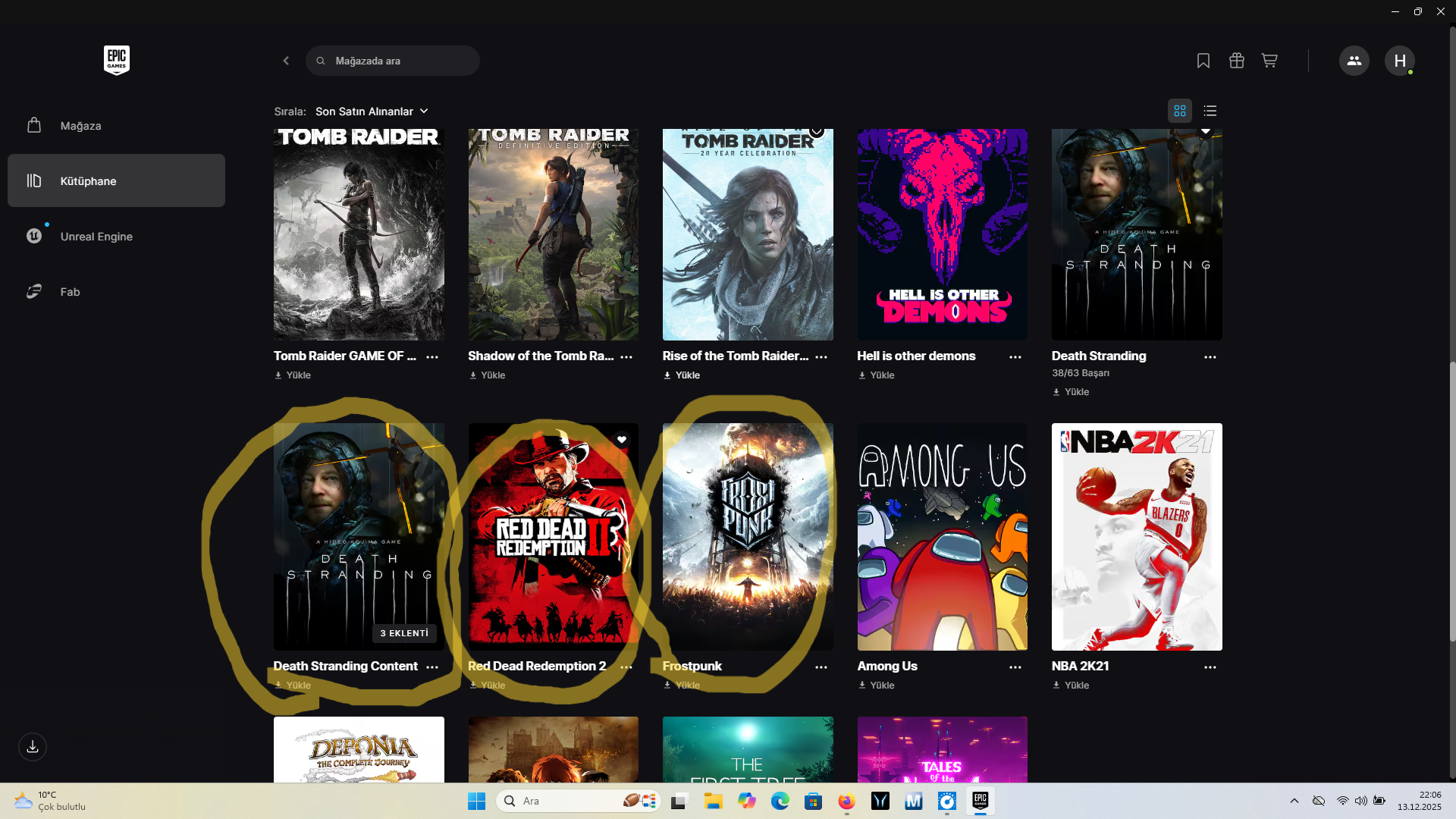
Task: Open Unreal Engine in the sidebar
Action: [x=96, y=237]
